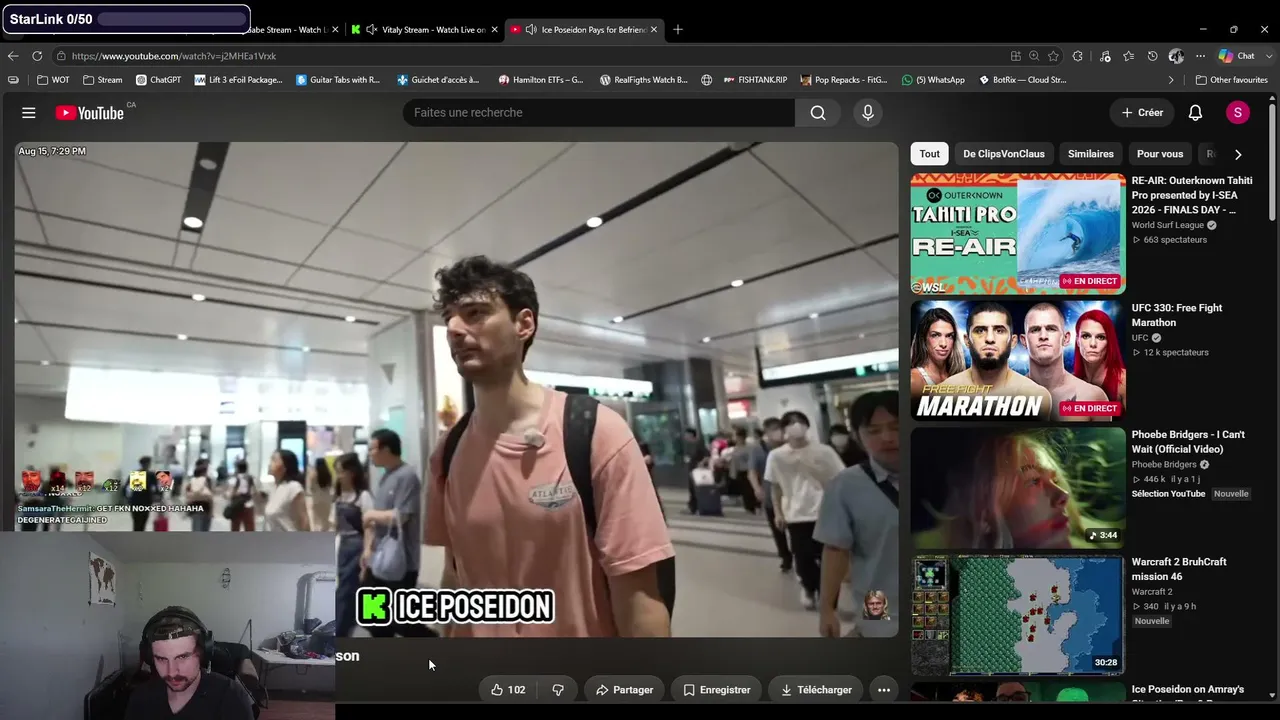1280x720 pixels.
Task: Switch to the Ice Poseidon YouTube tab
Action: (x=585, y=30)
